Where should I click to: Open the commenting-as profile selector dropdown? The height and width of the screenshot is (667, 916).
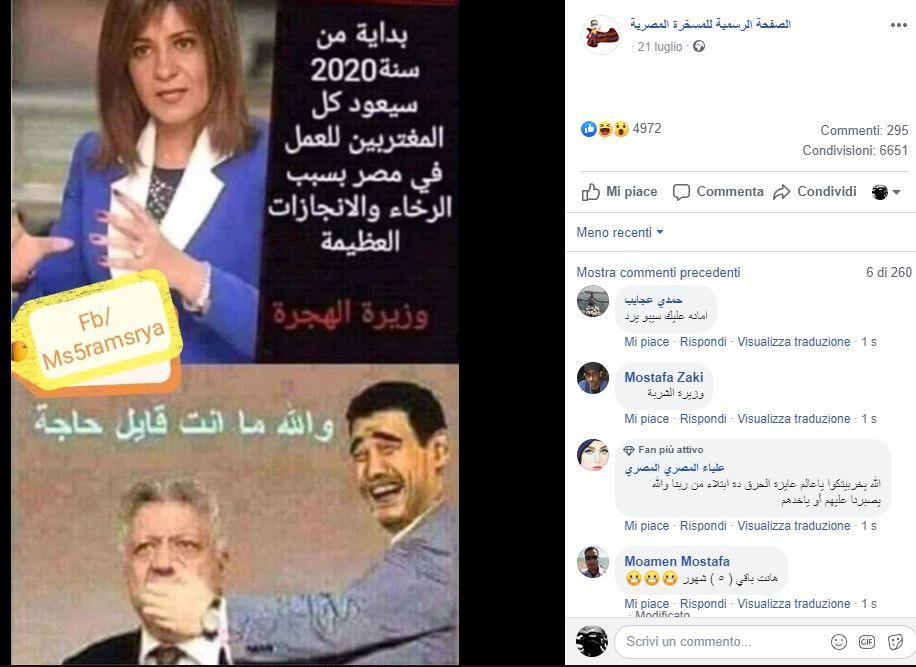886,192
